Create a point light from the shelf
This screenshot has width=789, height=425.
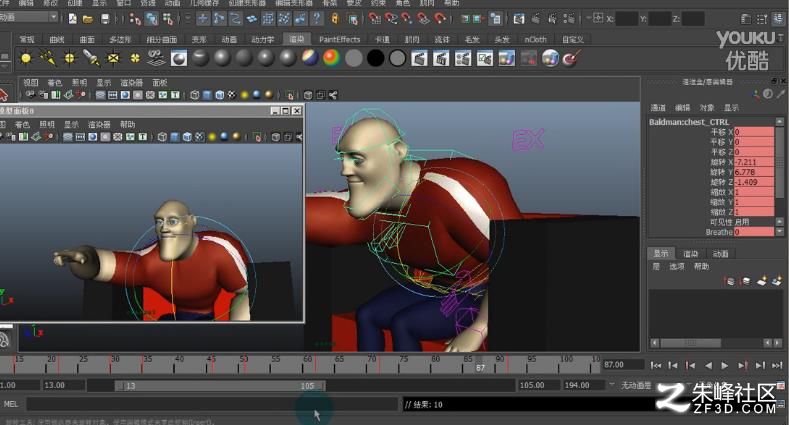tap(69, 59)
